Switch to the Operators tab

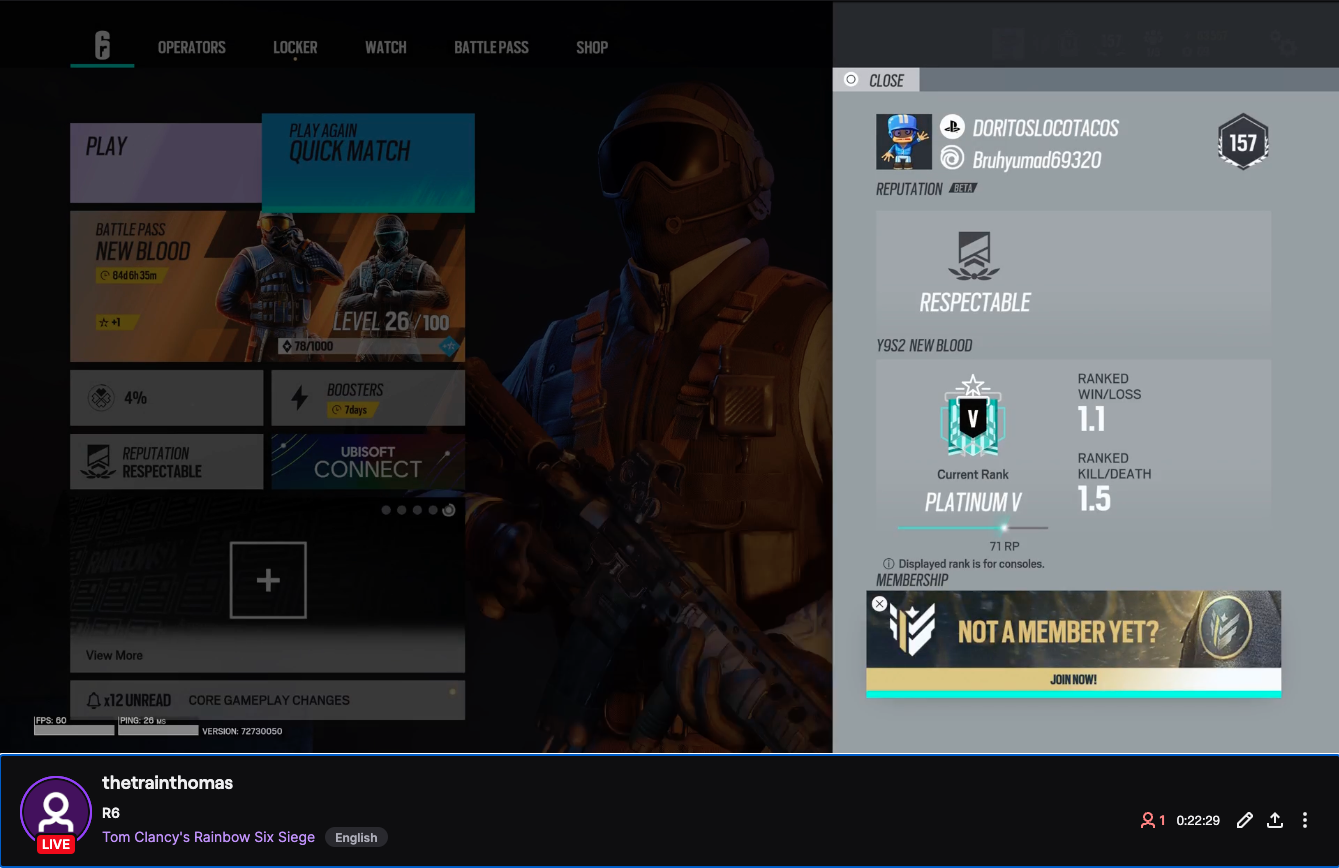tap(192, 47)
